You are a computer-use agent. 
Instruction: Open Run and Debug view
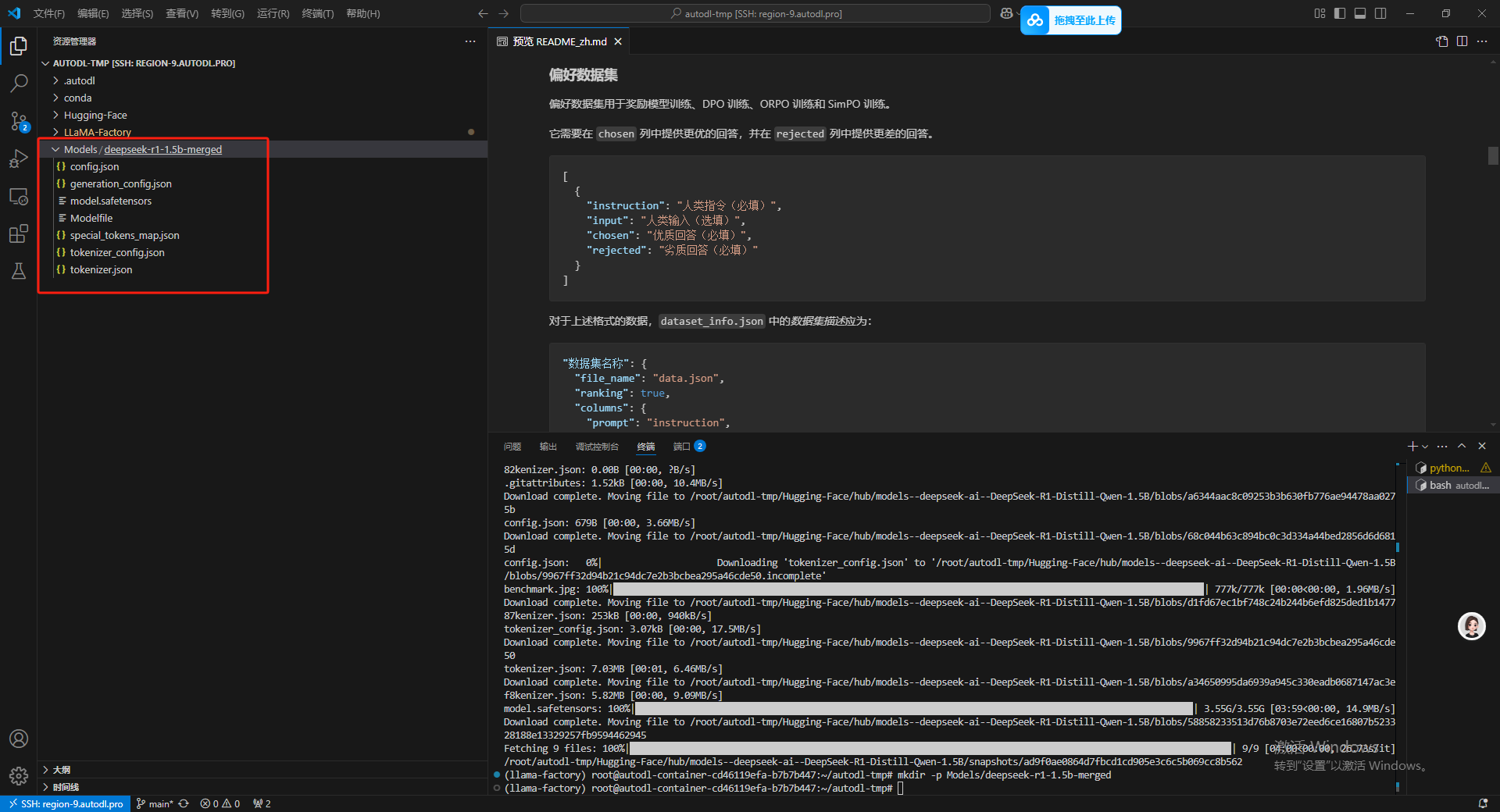[19, 158]
